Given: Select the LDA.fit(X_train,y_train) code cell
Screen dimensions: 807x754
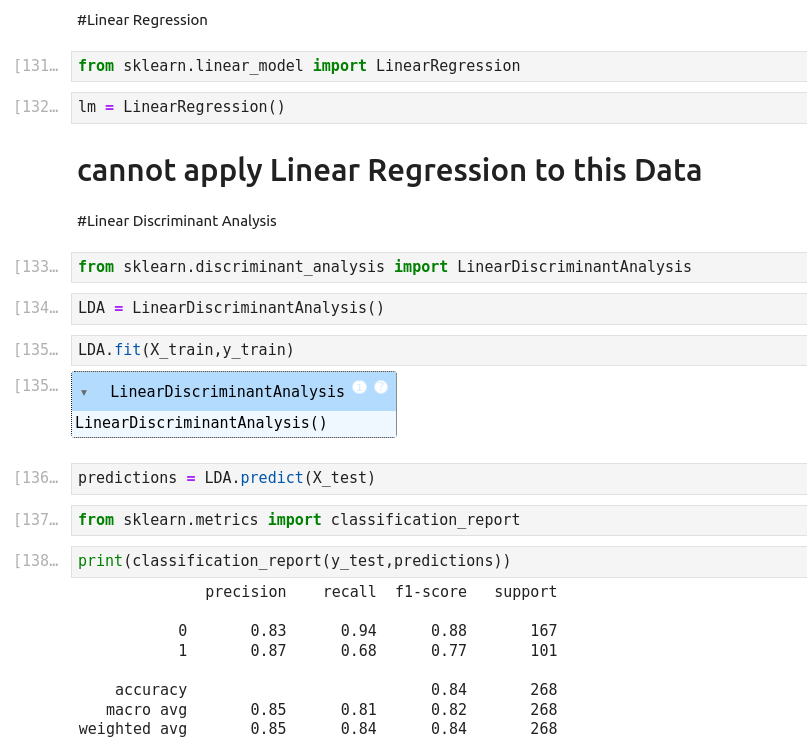Looking at the screenshot, I should click(x=438, y=350).
